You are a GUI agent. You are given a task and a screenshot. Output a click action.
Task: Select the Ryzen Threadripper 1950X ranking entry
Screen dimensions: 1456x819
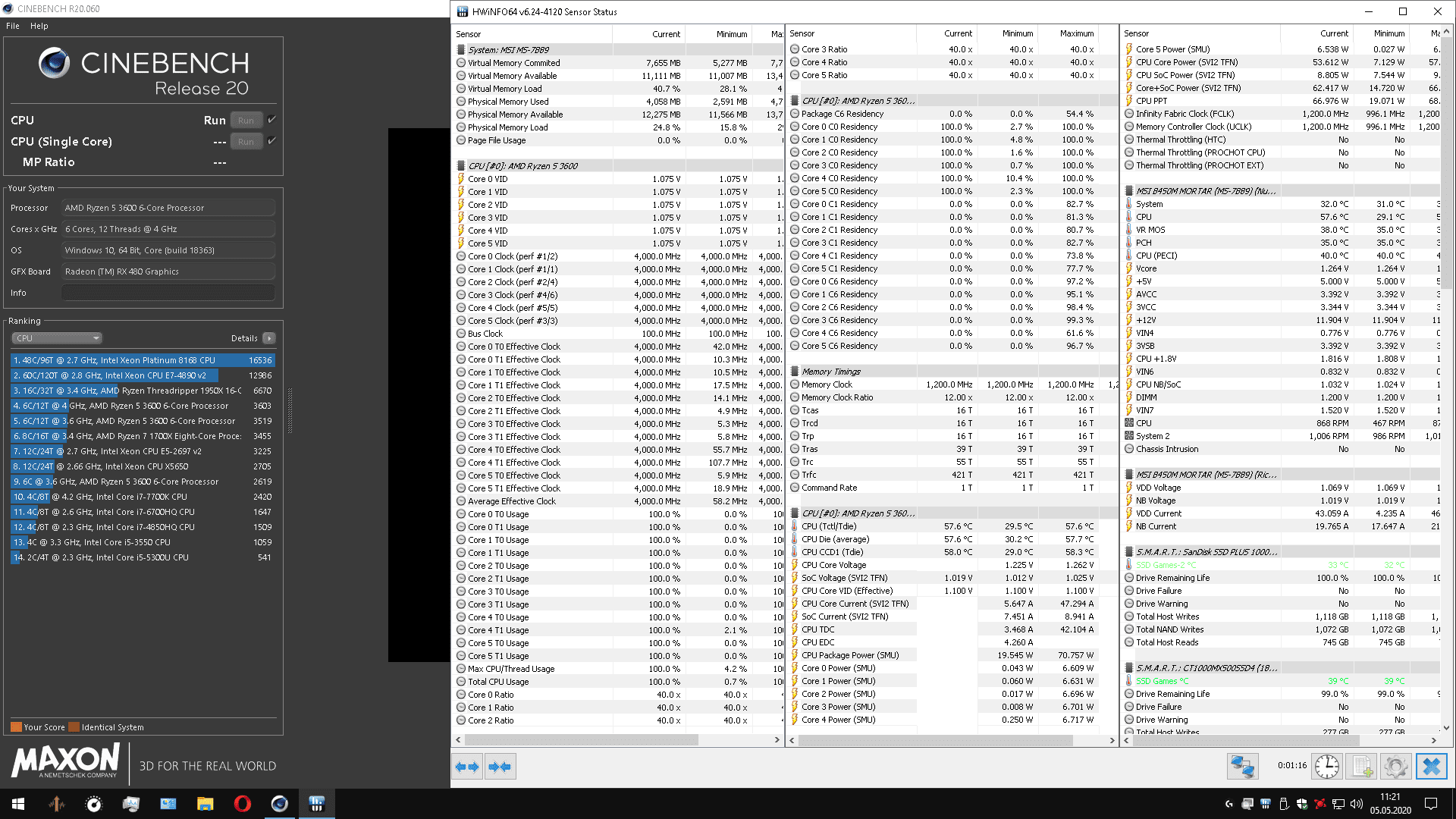(x=143, y=391)
